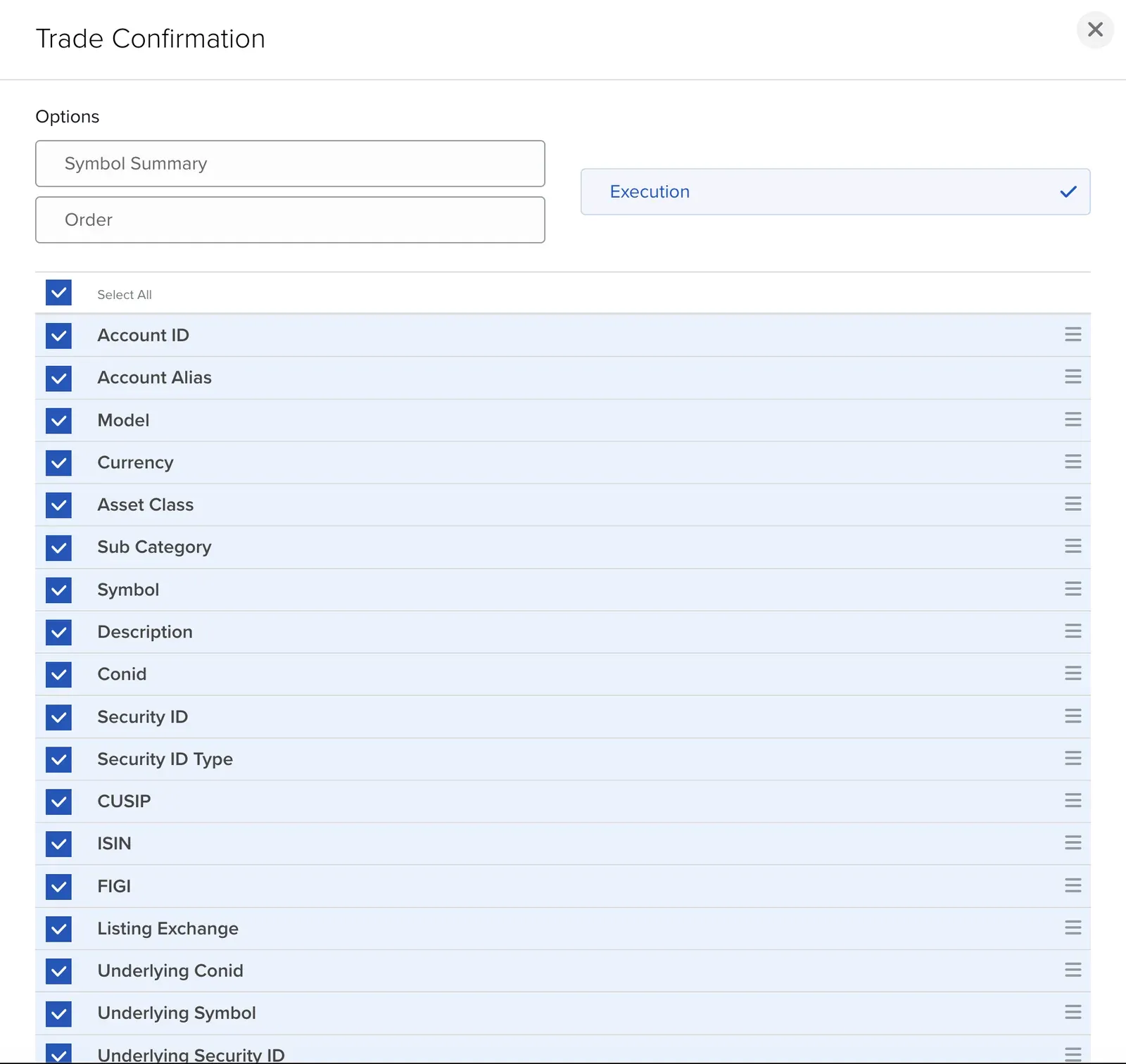Select the Symbol Summary option
The height and width of the screenshot is (1064, 1126).
pyautogui.click(x=290, y=163)
